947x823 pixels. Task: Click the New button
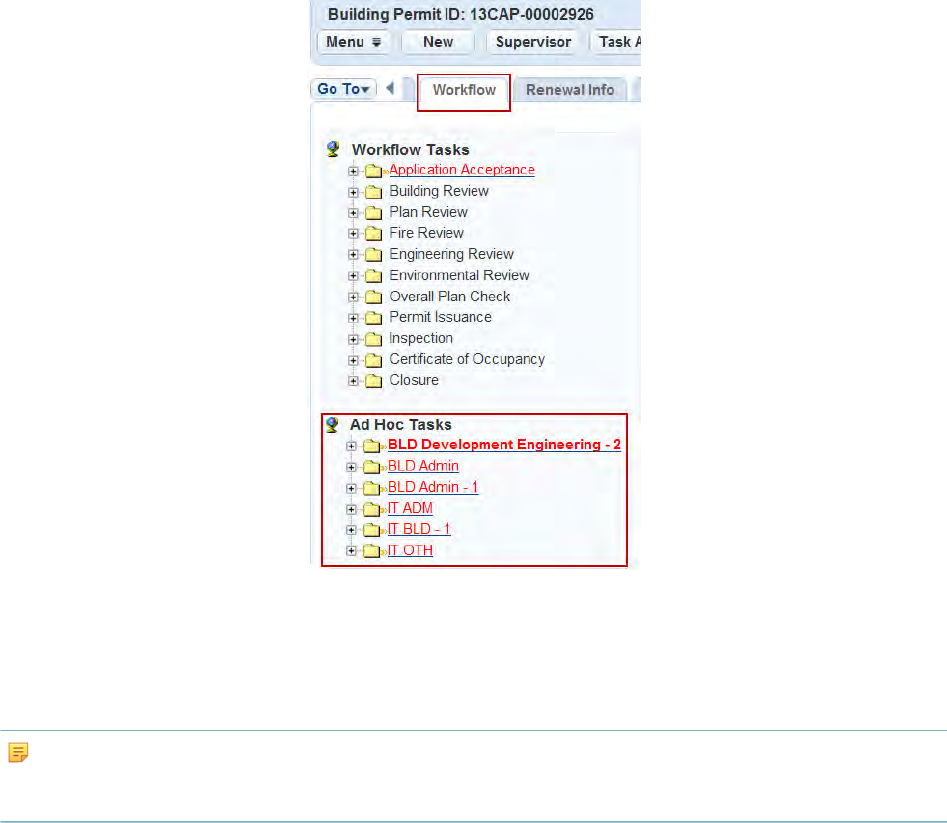coord(438,42)
